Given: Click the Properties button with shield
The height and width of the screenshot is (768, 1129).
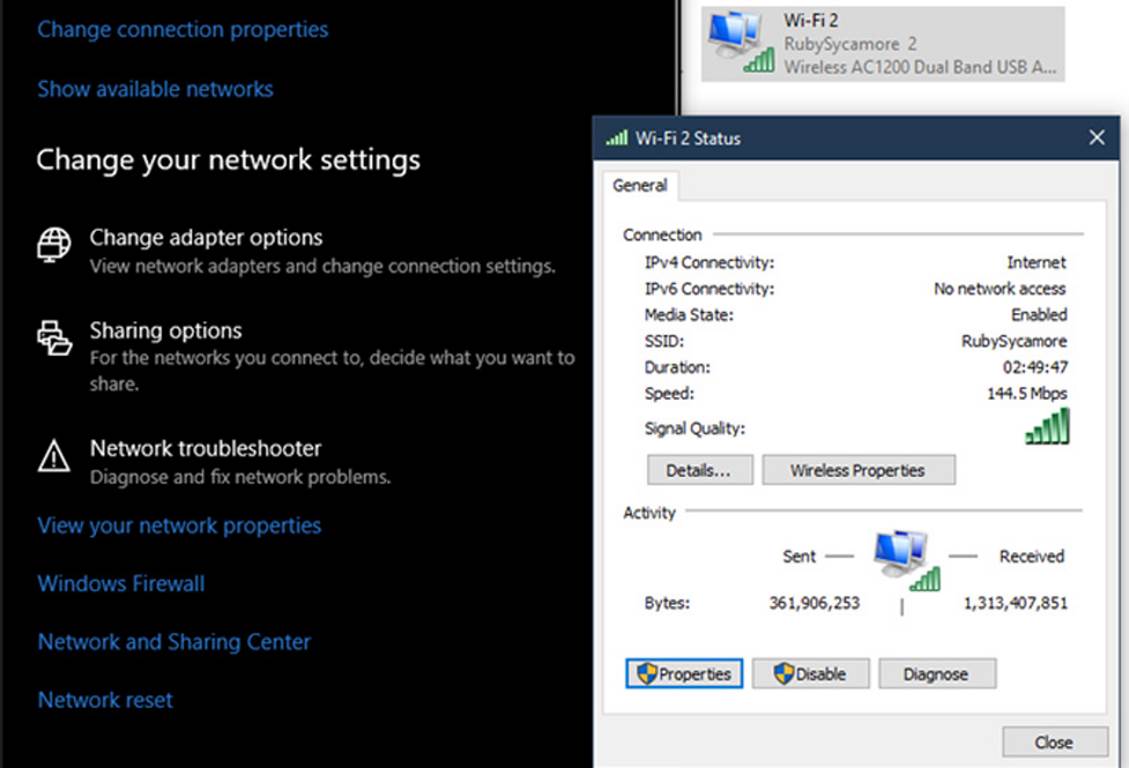Looking at the screenshot, I should pos(685,674).
